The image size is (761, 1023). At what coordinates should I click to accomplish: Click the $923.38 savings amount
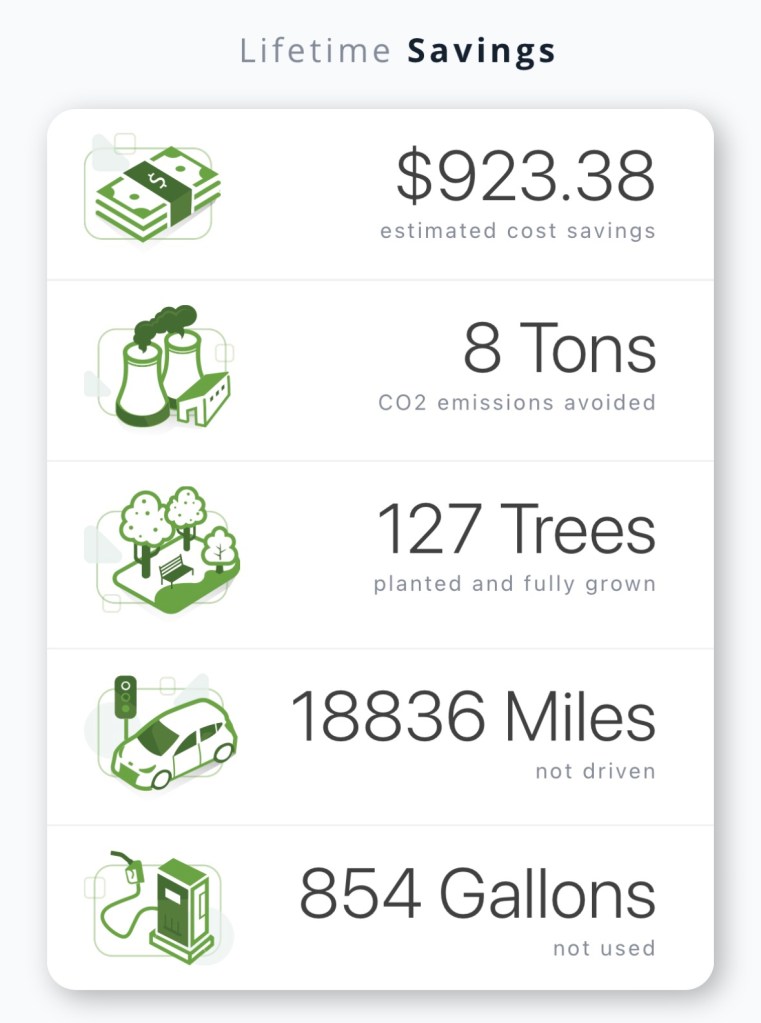click(x=525, y=176)
